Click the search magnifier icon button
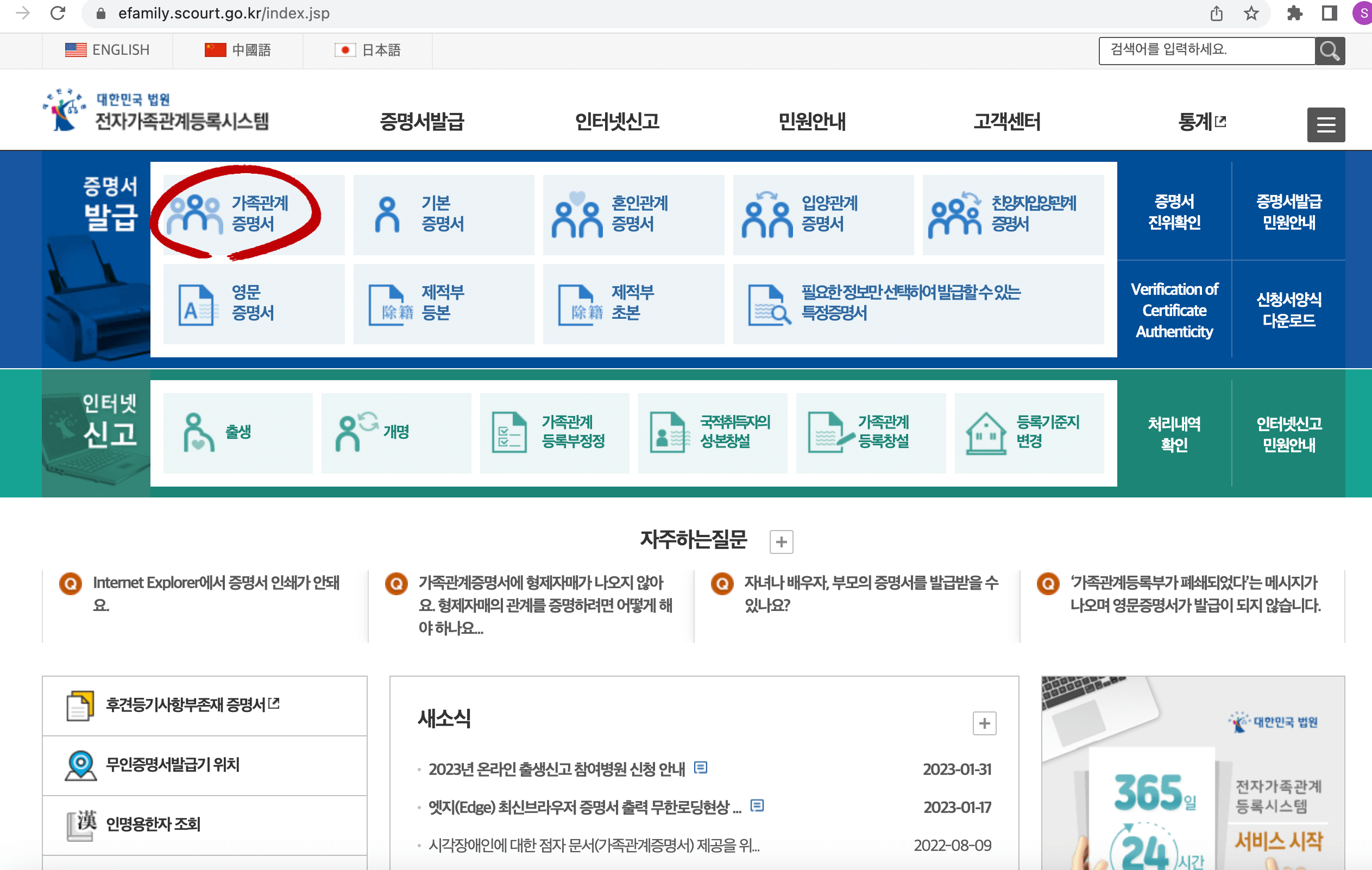 1329,51
